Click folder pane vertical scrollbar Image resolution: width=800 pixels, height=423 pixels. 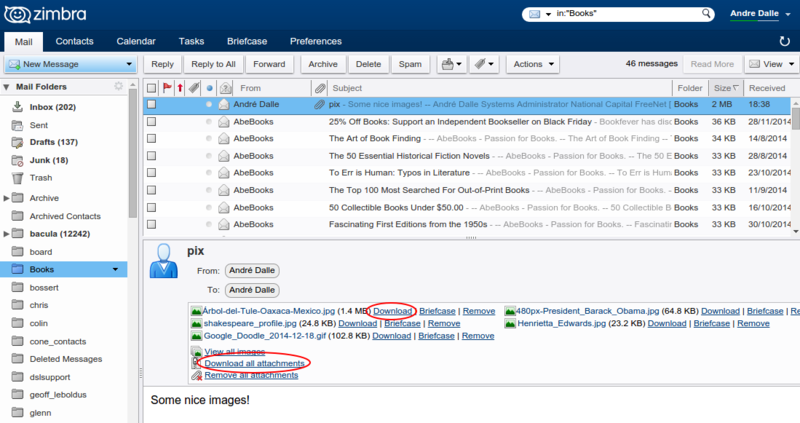pos(133,153)
